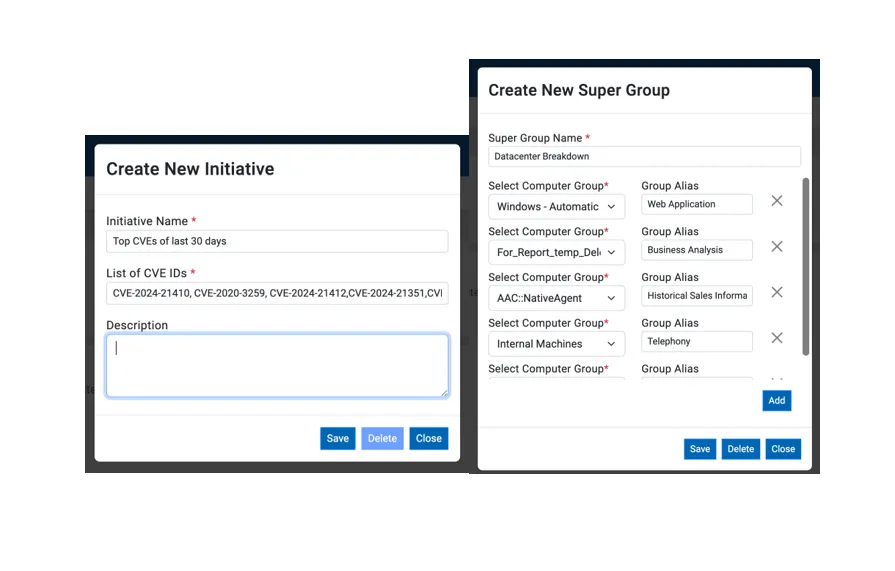
Task: Click inside the Description text area
Action: pyautogui.click(x=277, y=365)
